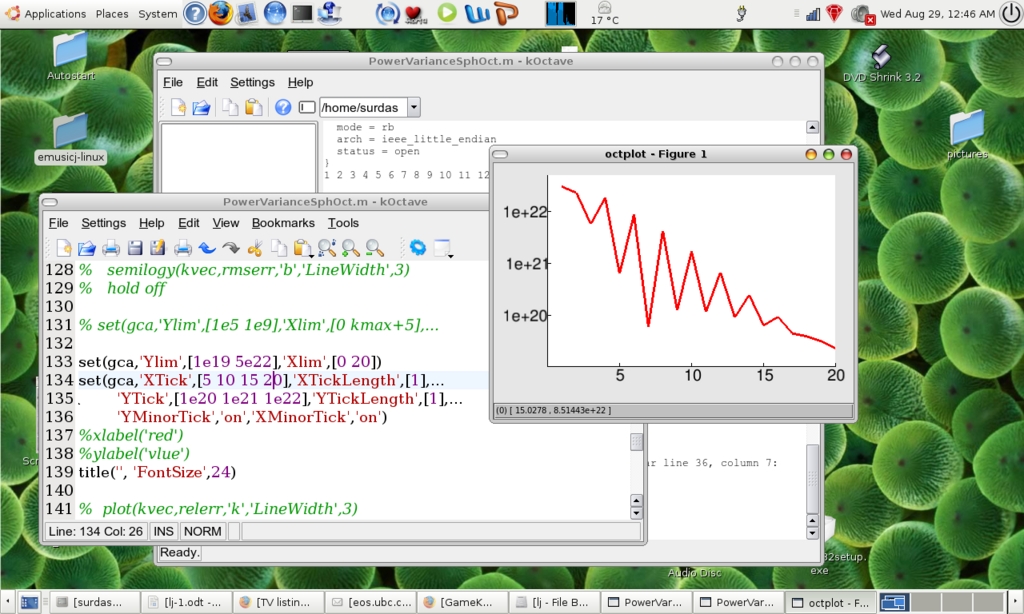The image size is (1024, 614).
Task: Click the blue question mark Help icon
Action: 283,107
